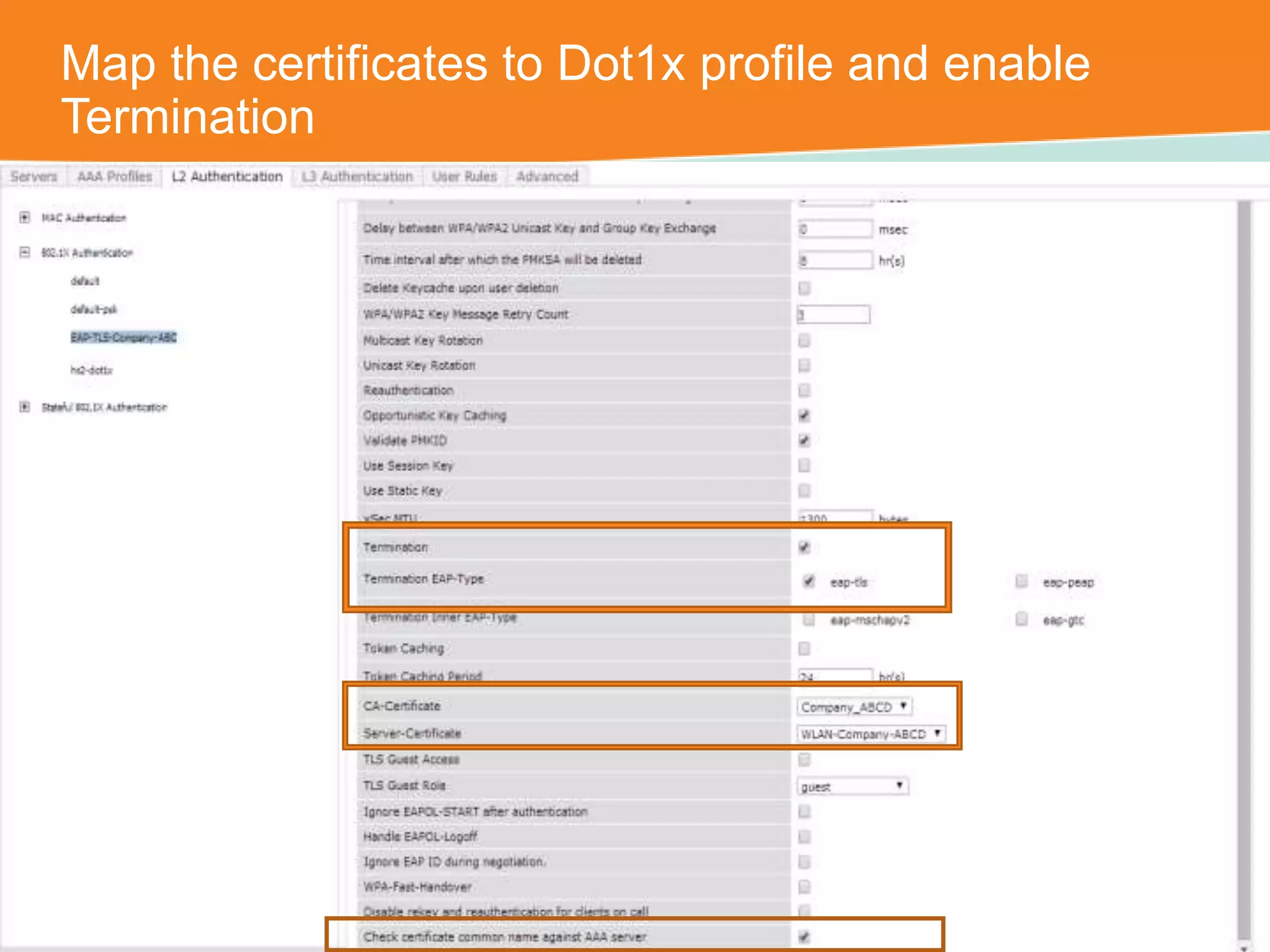Toggle the Termination checkbox

pos(804,547)
